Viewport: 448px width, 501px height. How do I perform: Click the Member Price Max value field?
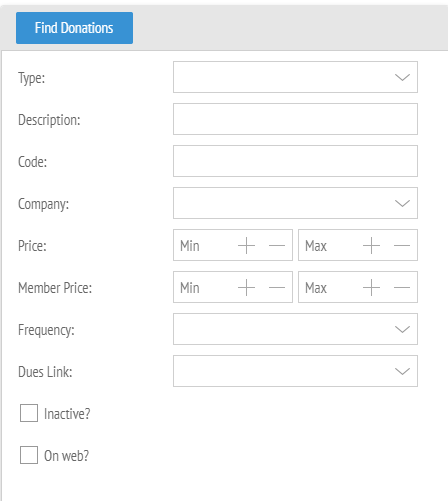pyautogui.click(x=330, y=287)
